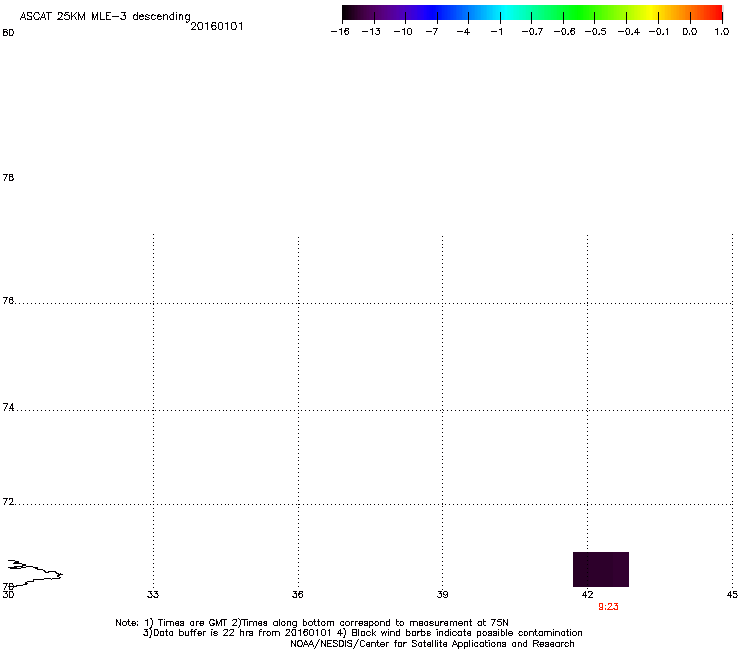Click the latitude label 74
The image size is (740, 650).
pos(8,407)
